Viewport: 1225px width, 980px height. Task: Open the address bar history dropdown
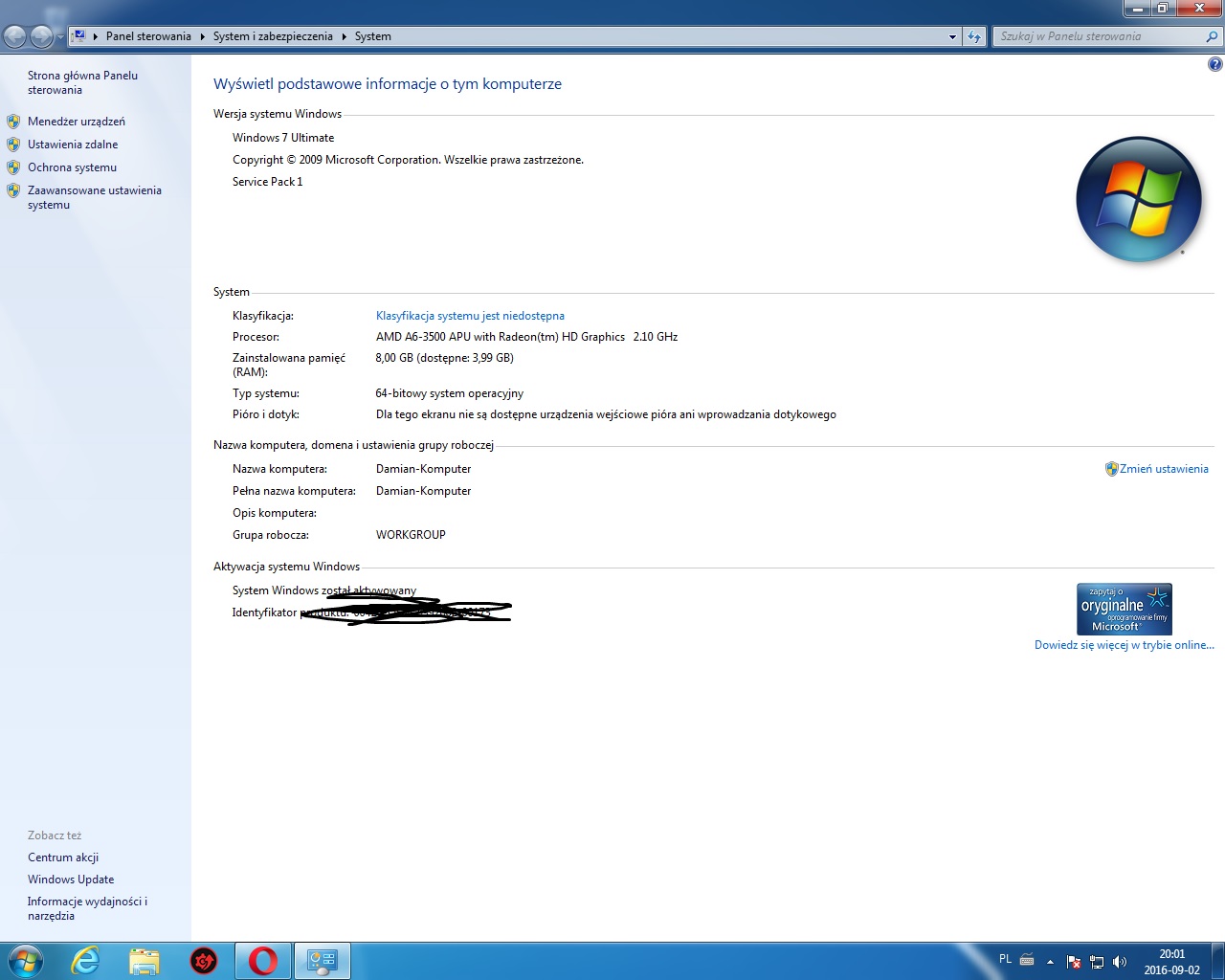tap(952, 36)
